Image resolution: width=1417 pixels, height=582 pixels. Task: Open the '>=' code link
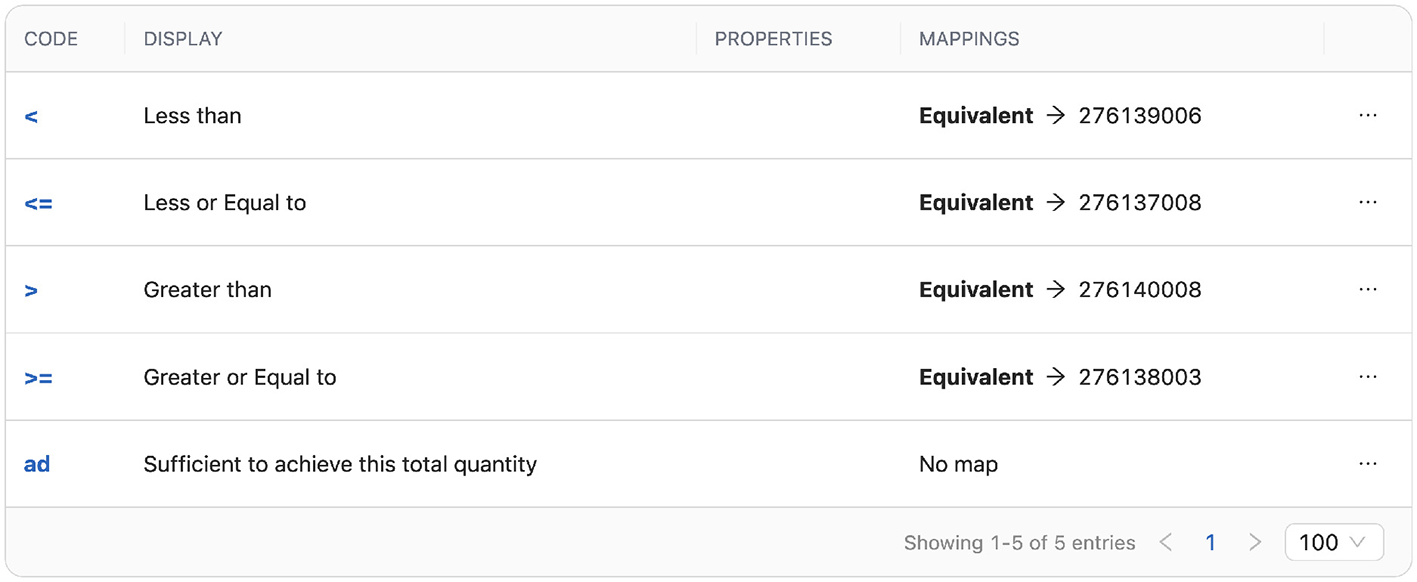click(38, 377)
